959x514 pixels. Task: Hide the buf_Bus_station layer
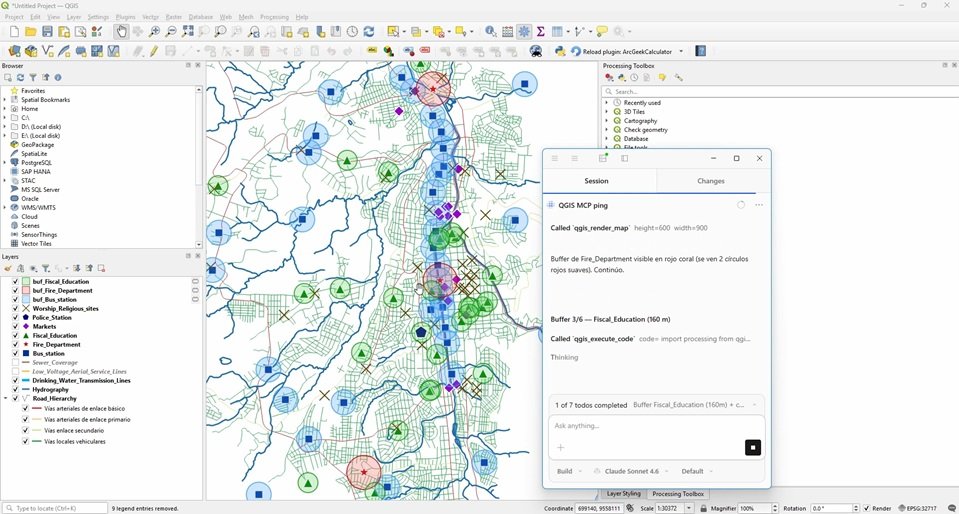[x=16, y=300]
